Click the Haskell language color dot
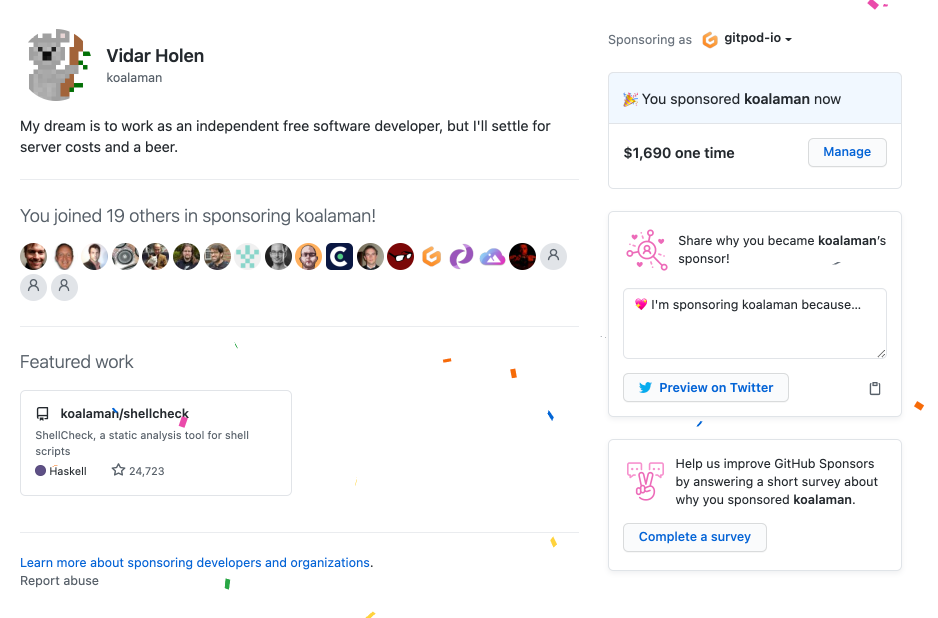This screenshot has width=938, height=618. click(x=40, y=470)
